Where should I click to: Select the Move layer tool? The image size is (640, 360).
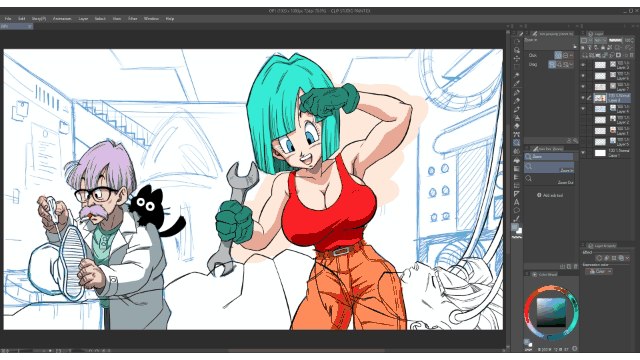point(517,58)
